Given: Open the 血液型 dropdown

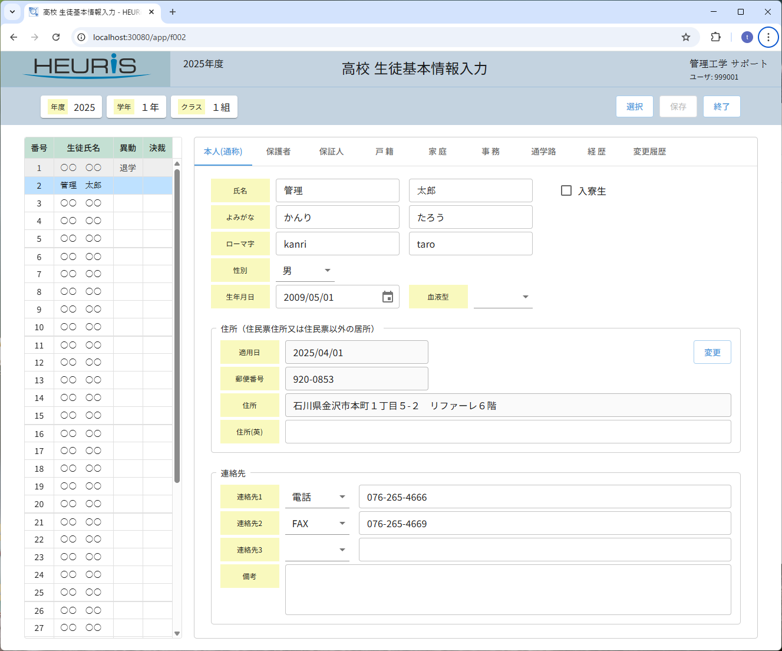Looking at the screenshot, I should (503, 297).
